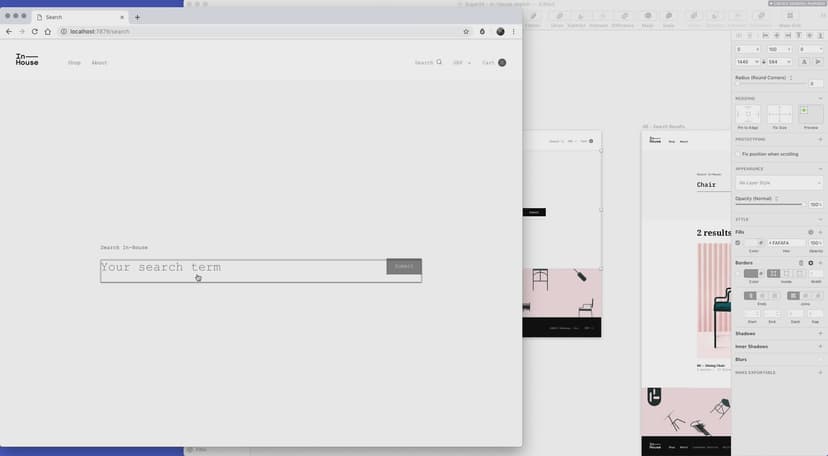Open the Chrome three-dot menu
This screenshot has width=828, height=456.
click(514, 31)
